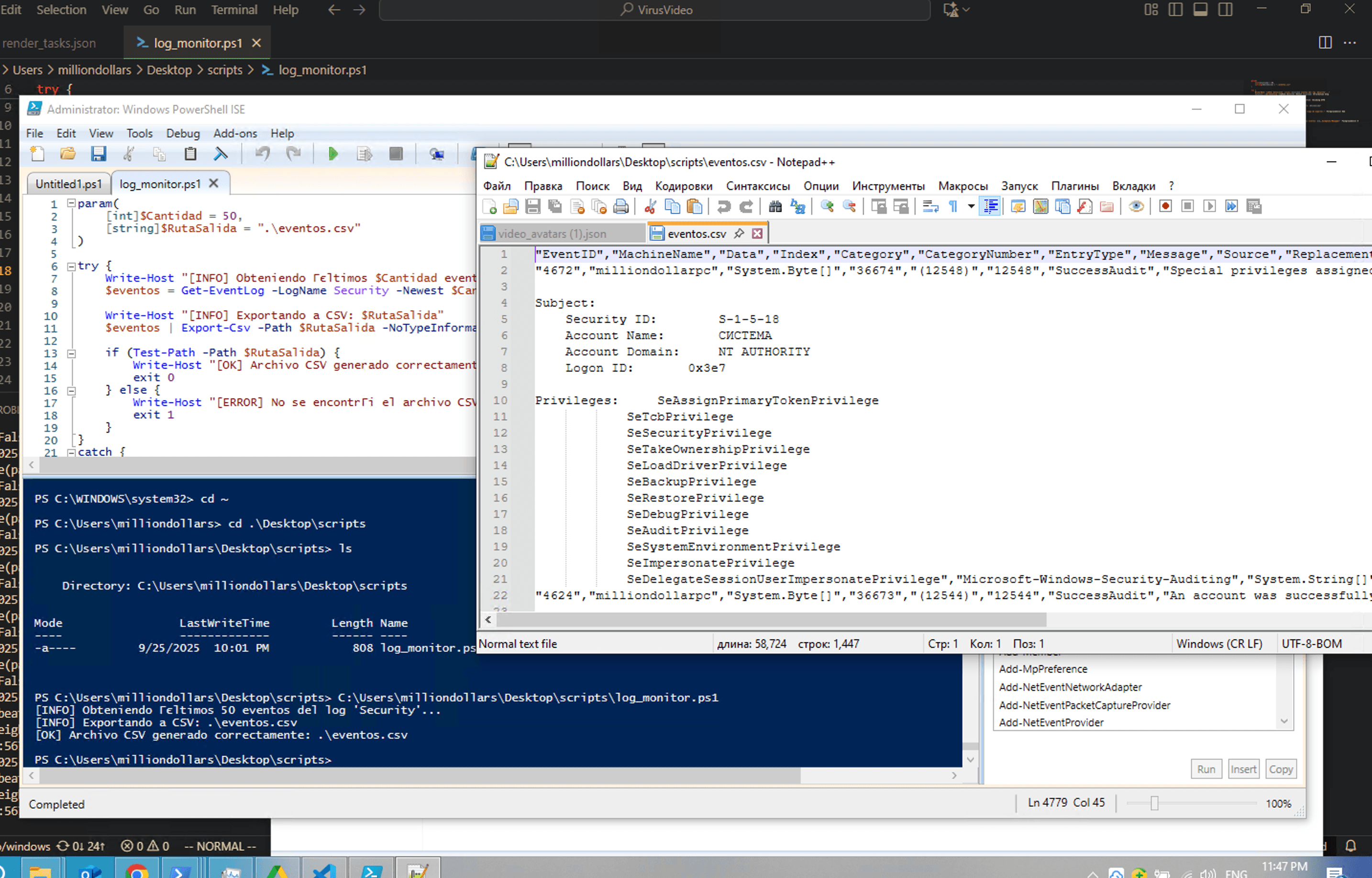
Task: Switch to the Untitled1.ps1 tab
Action: click(68, 184)
